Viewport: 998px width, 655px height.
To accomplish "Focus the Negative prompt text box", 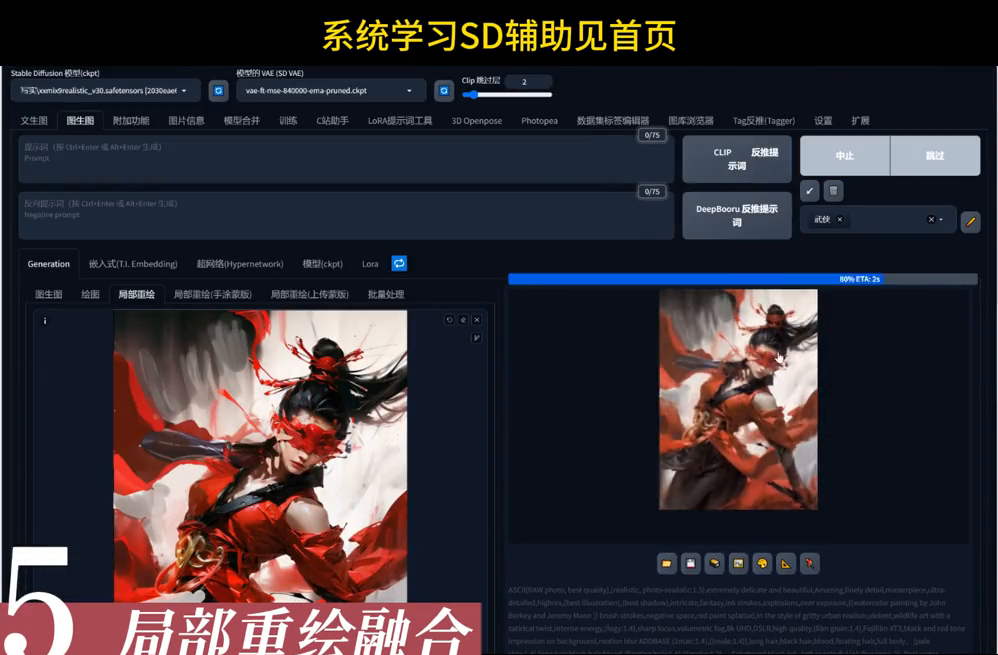I will (x=346, y=216).
